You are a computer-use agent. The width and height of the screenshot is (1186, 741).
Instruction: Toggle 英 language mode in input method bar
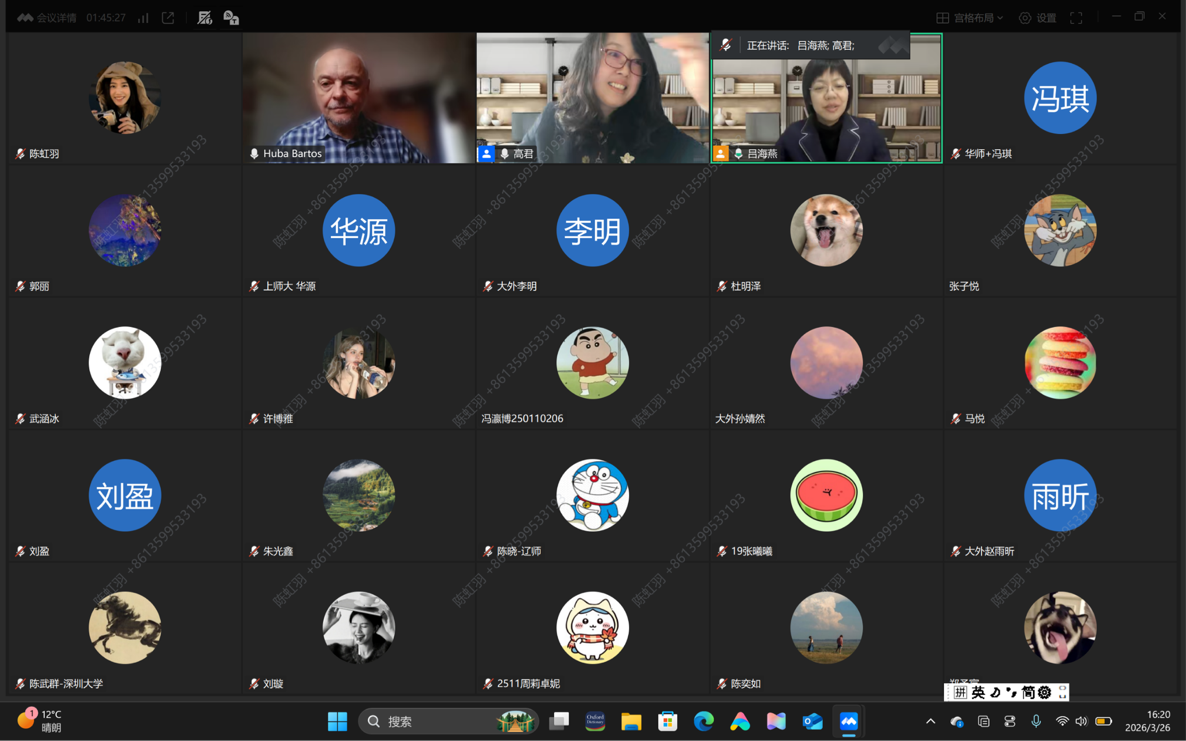pyautogui.click(x=978, y=692)
